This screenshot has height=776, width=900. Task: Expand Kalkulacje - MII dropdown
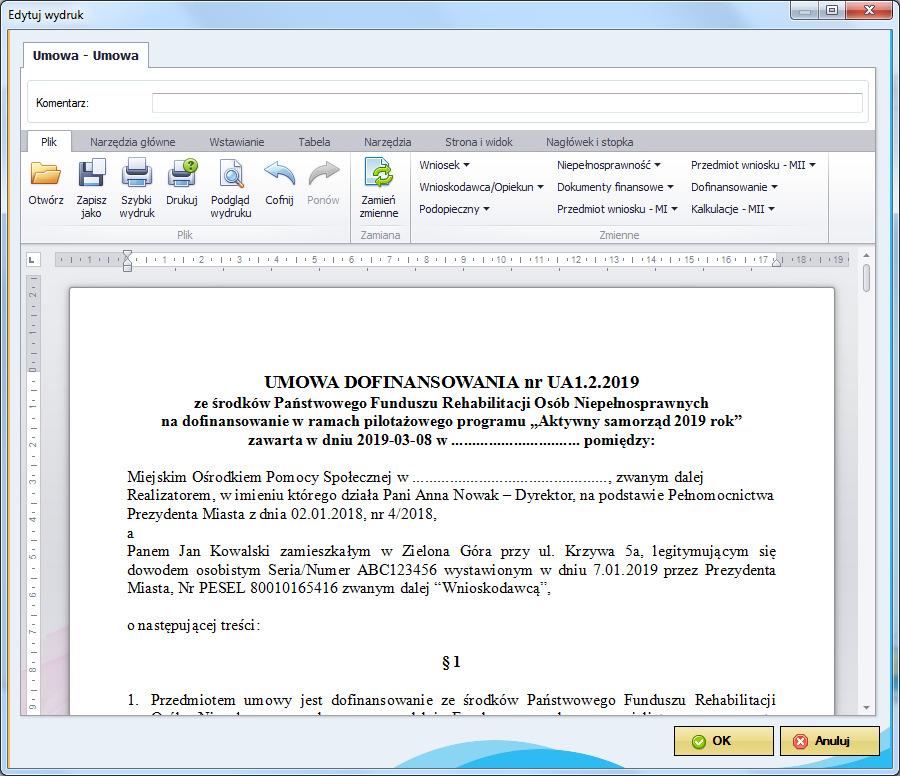732,209
